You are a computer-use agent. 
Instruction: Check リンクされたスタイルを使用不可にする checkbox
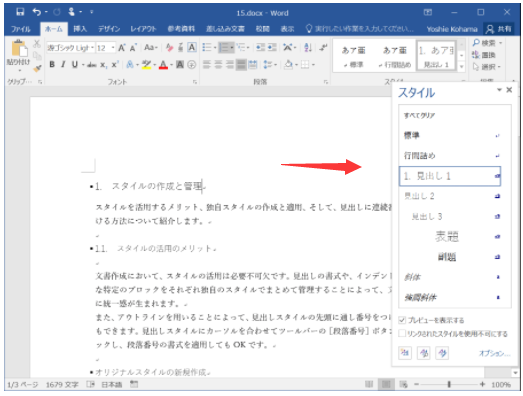402,334
